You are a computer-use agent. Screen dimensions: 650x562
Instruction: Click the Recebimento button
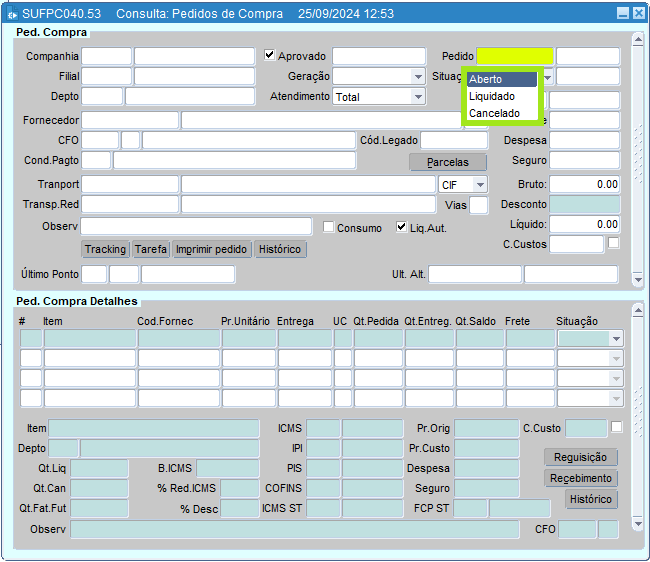tap(580, 478)
